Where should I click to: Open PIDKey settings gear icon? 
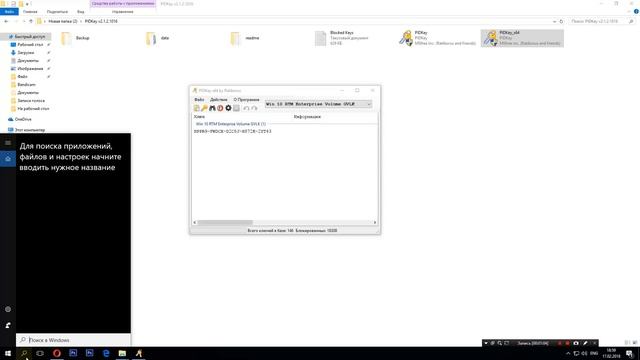pyautogui.click(x=228, y=108)
